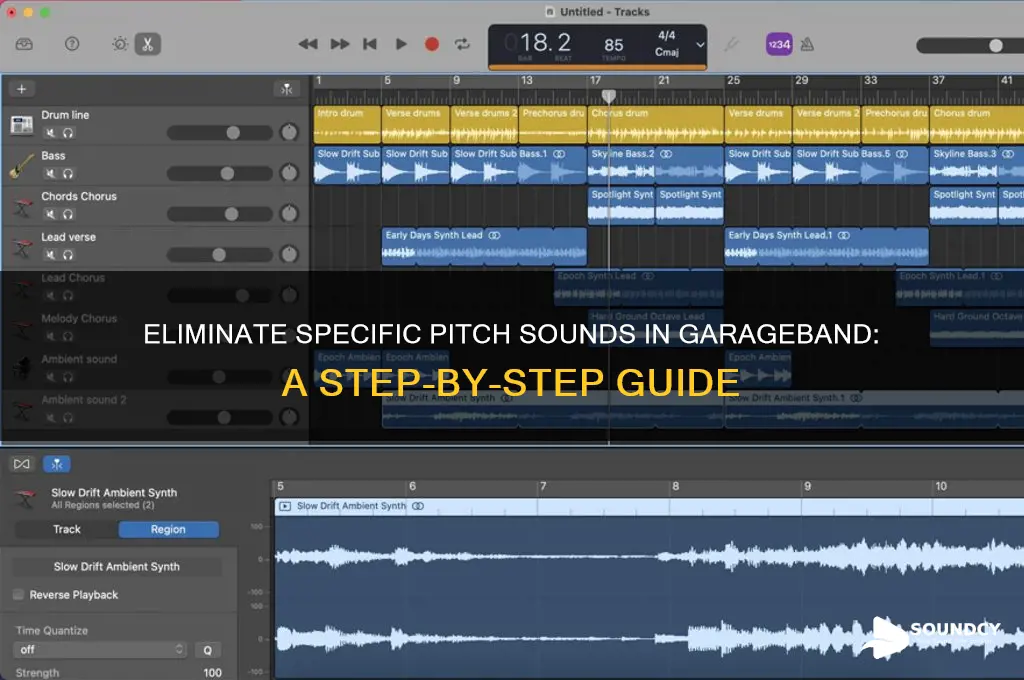Screen dimensions: 1024x680
Task: Select the Early Days Synth Lead.1 region
Action: tap(826, 246)
